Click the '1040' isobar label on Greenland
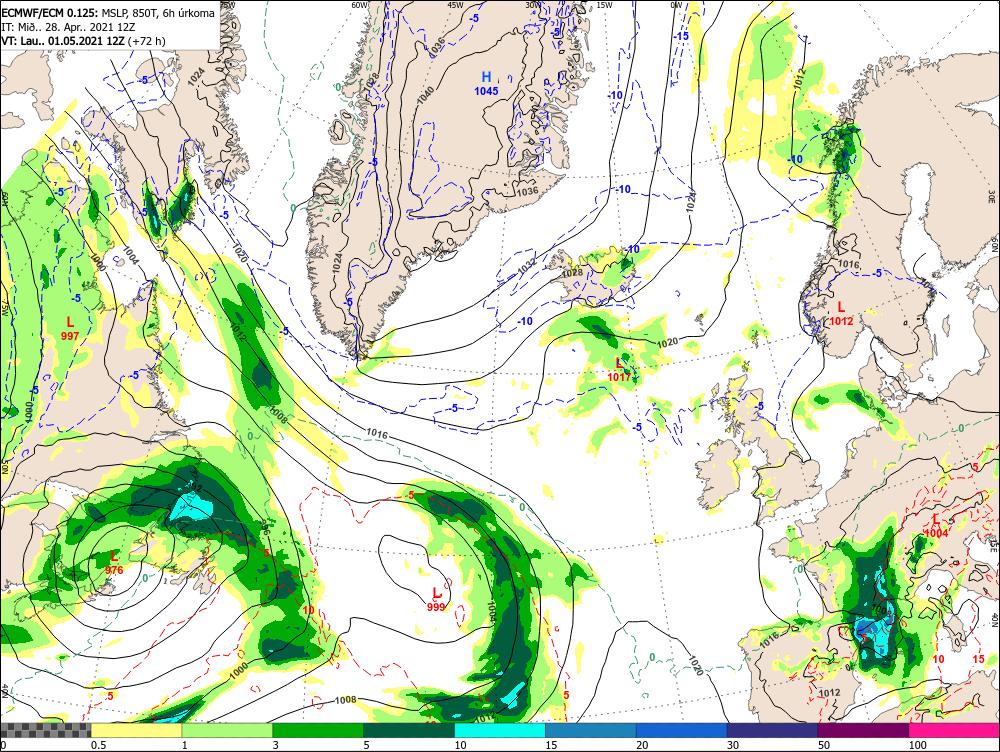 tap(426, 96)
